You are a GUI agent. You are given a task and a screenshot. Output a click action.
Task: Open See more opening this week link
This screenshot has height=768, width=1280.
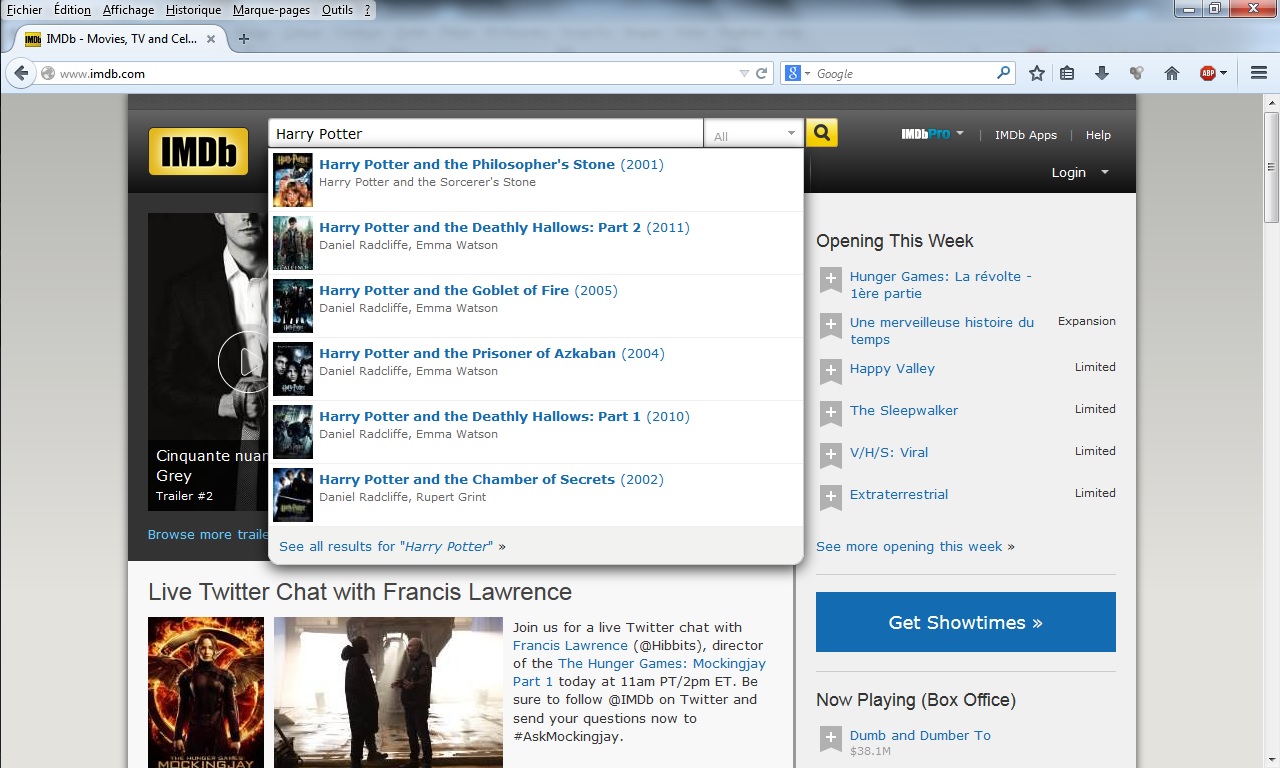pos(915,546)
